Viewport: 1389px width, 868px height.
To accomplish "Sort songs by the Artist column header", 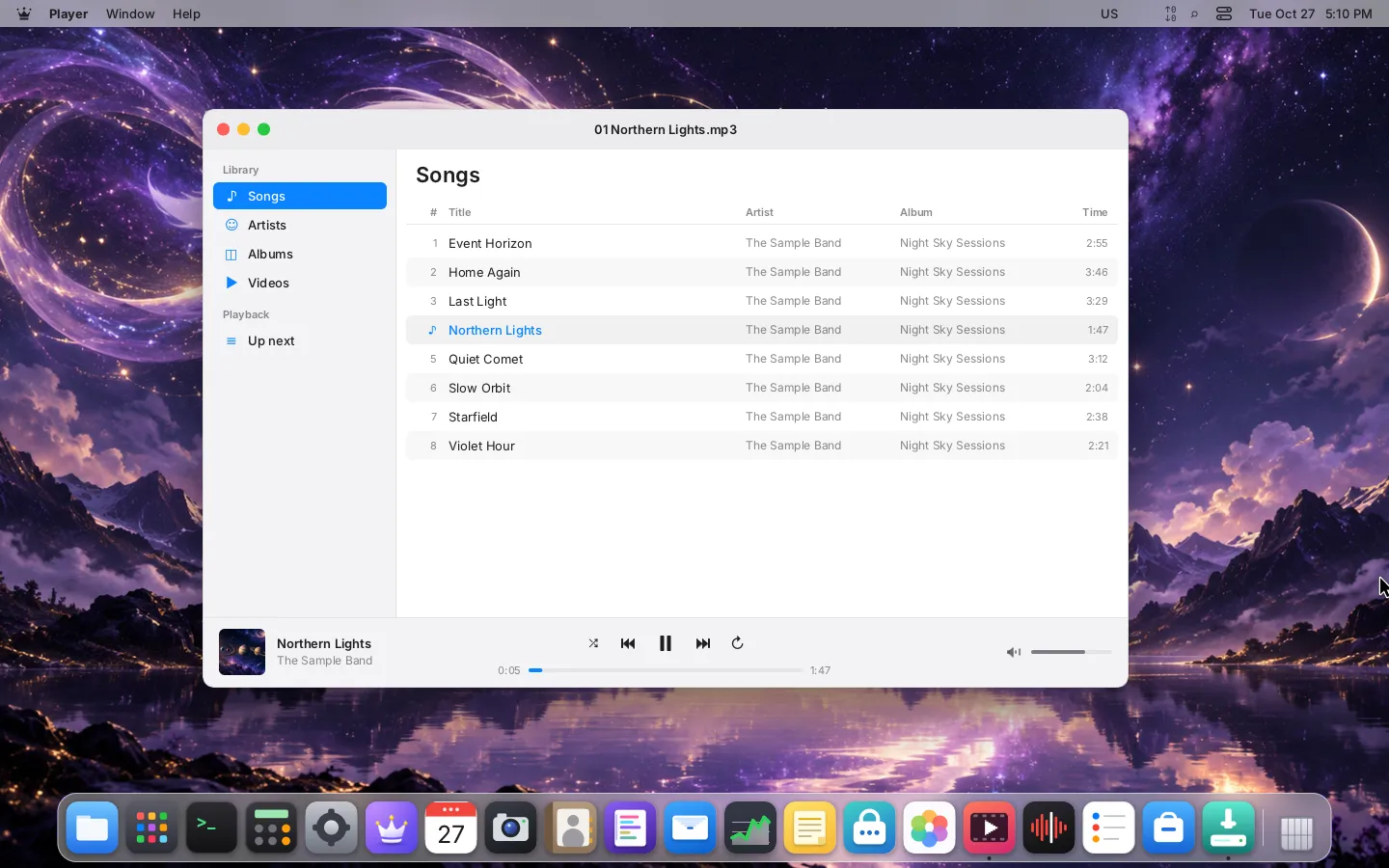I will click(759, 212).
